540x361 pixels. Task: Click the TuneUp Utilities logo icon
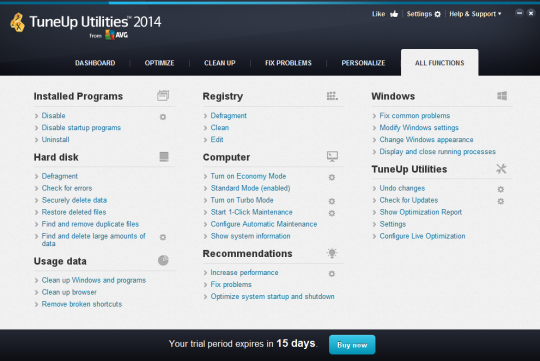17,22
